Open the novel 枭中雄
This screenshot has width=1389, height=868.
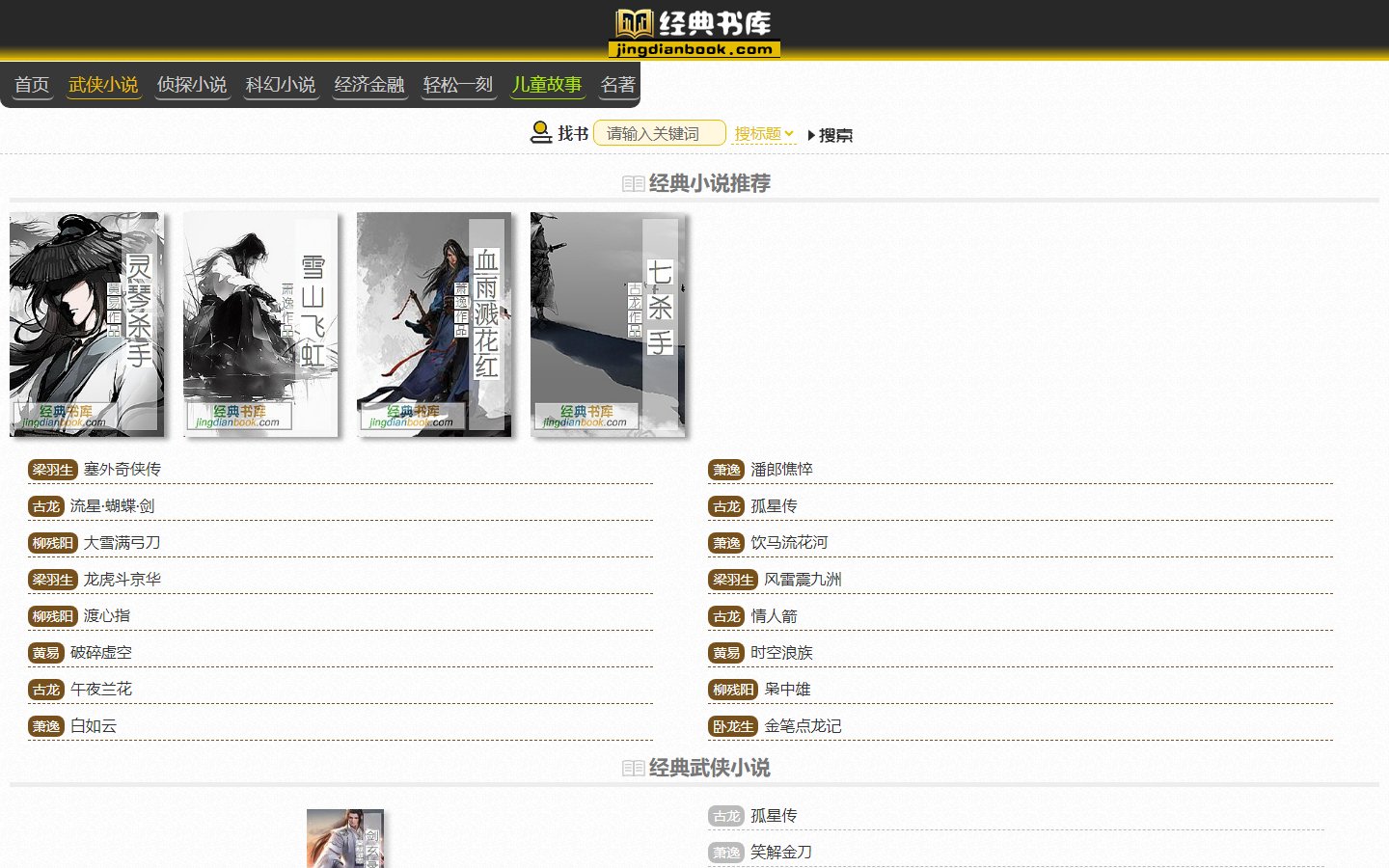788,689
